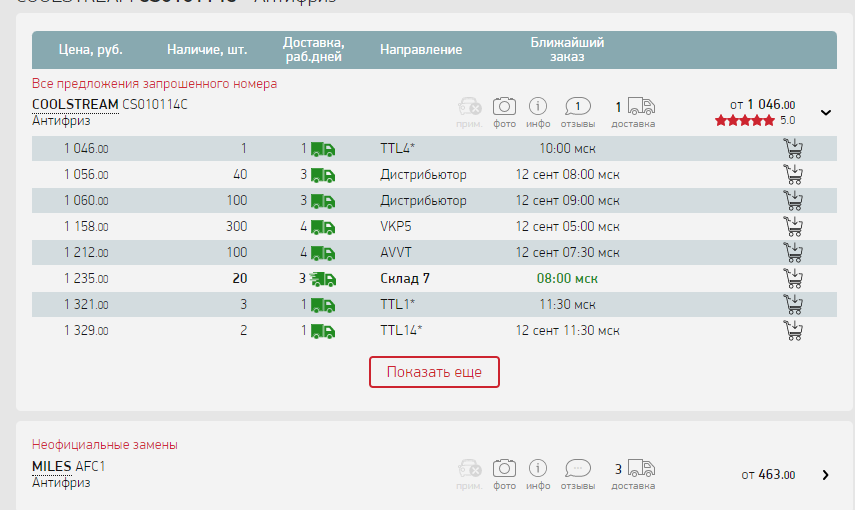Sort by Наличие, шт. column header
The image size is (855, 510).
(207, 50)
